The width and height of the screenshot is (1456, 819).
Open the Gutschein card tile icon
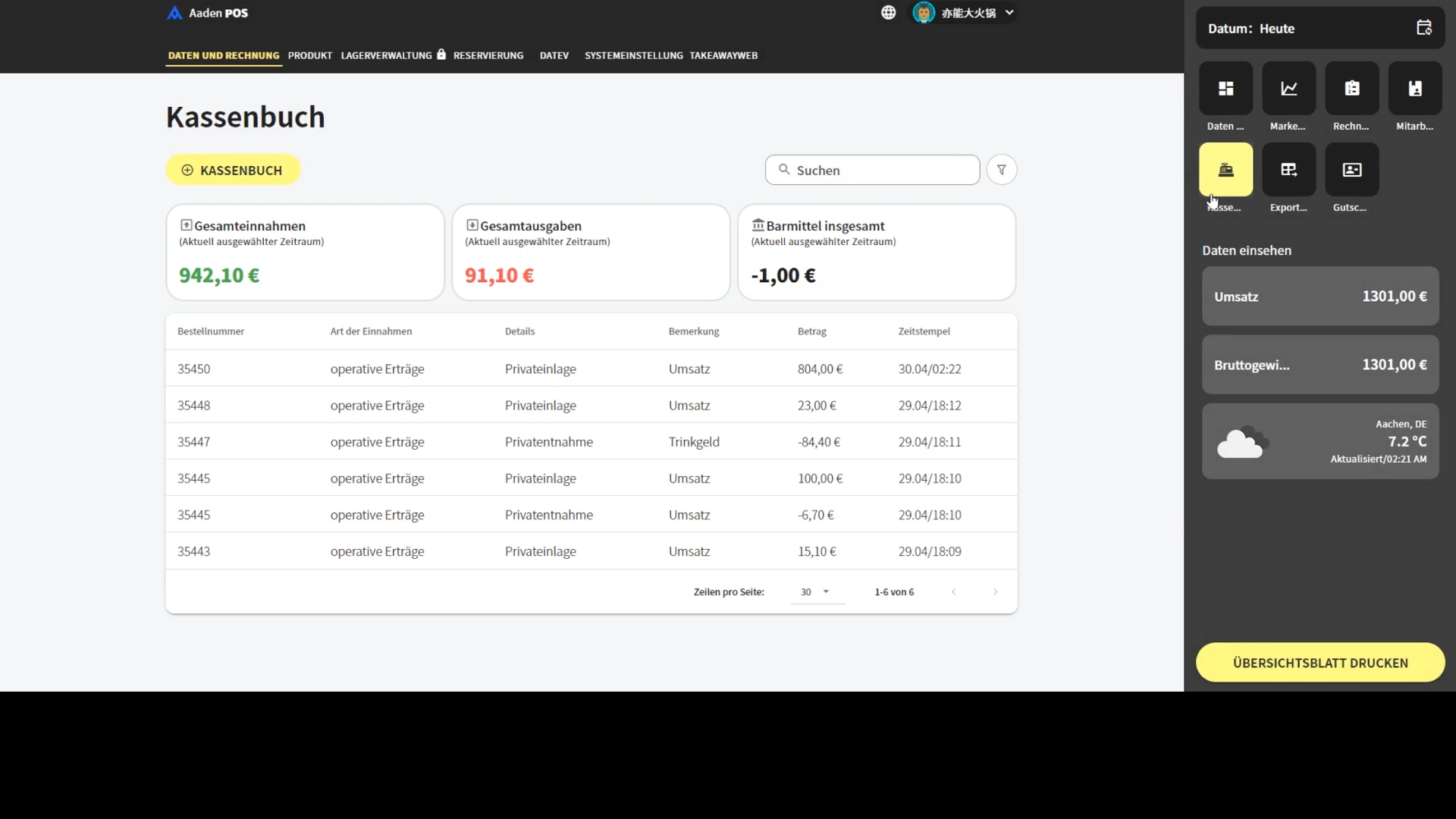click(x=1351, y=170)
